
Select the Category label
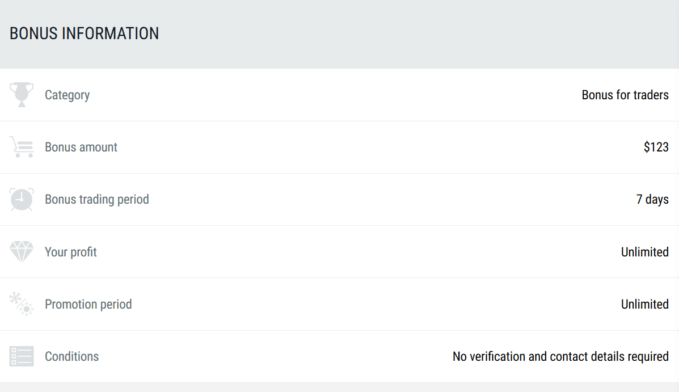67,95
